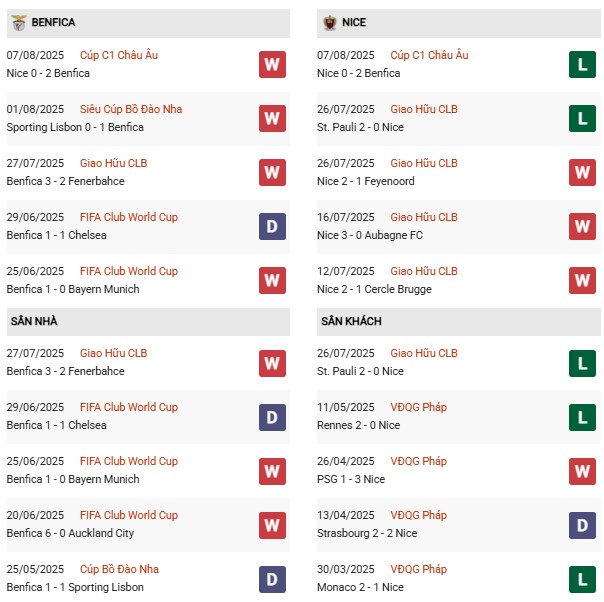Select the SÂN KHÁCH section header
Screen dimensions: 604x602
click(x=351, y=321)
